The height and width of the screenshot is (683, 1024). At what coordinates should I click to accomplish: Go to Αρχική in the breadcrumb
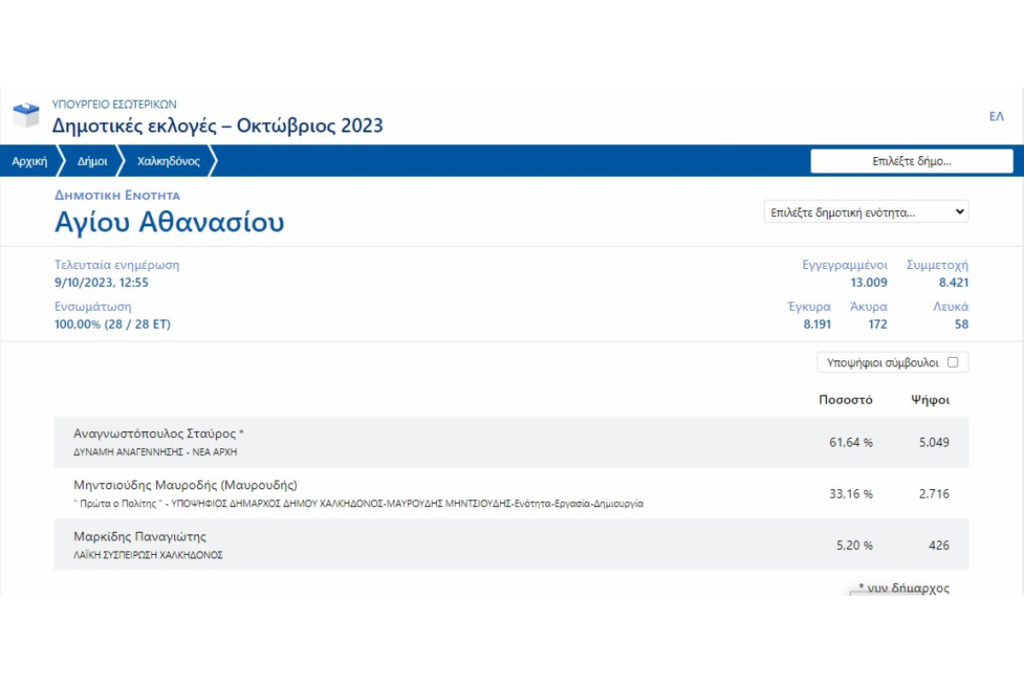pyautogui.click(x=29, y=161)
